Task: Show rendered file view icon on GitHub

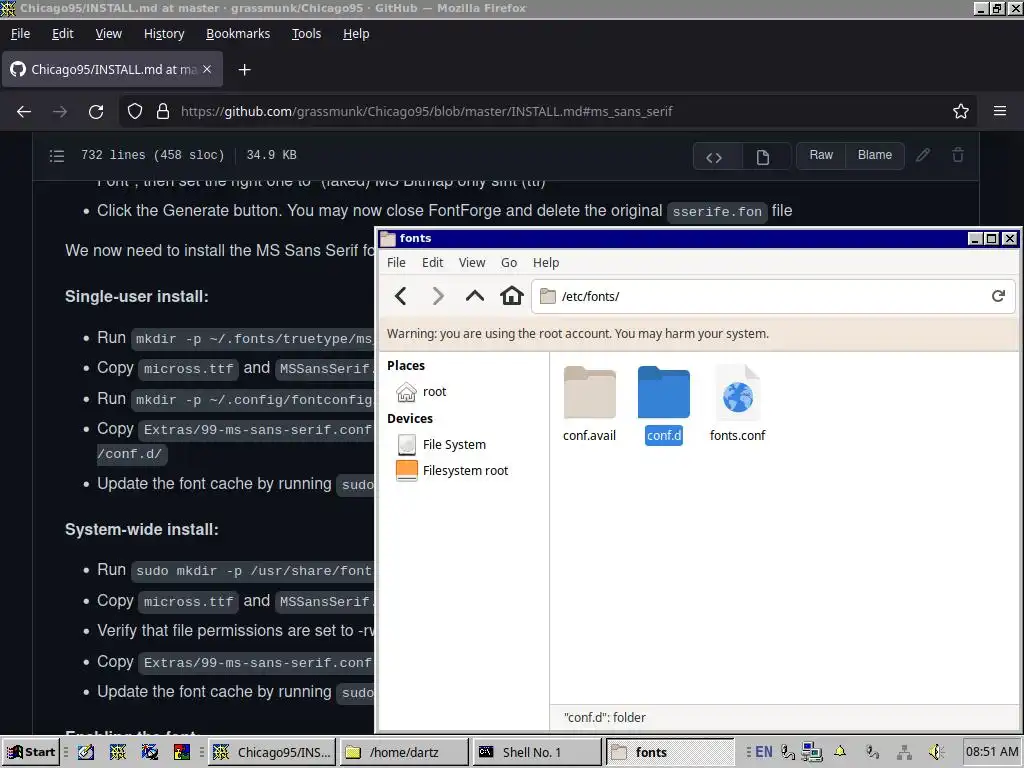Action: (x=763, y=157)
